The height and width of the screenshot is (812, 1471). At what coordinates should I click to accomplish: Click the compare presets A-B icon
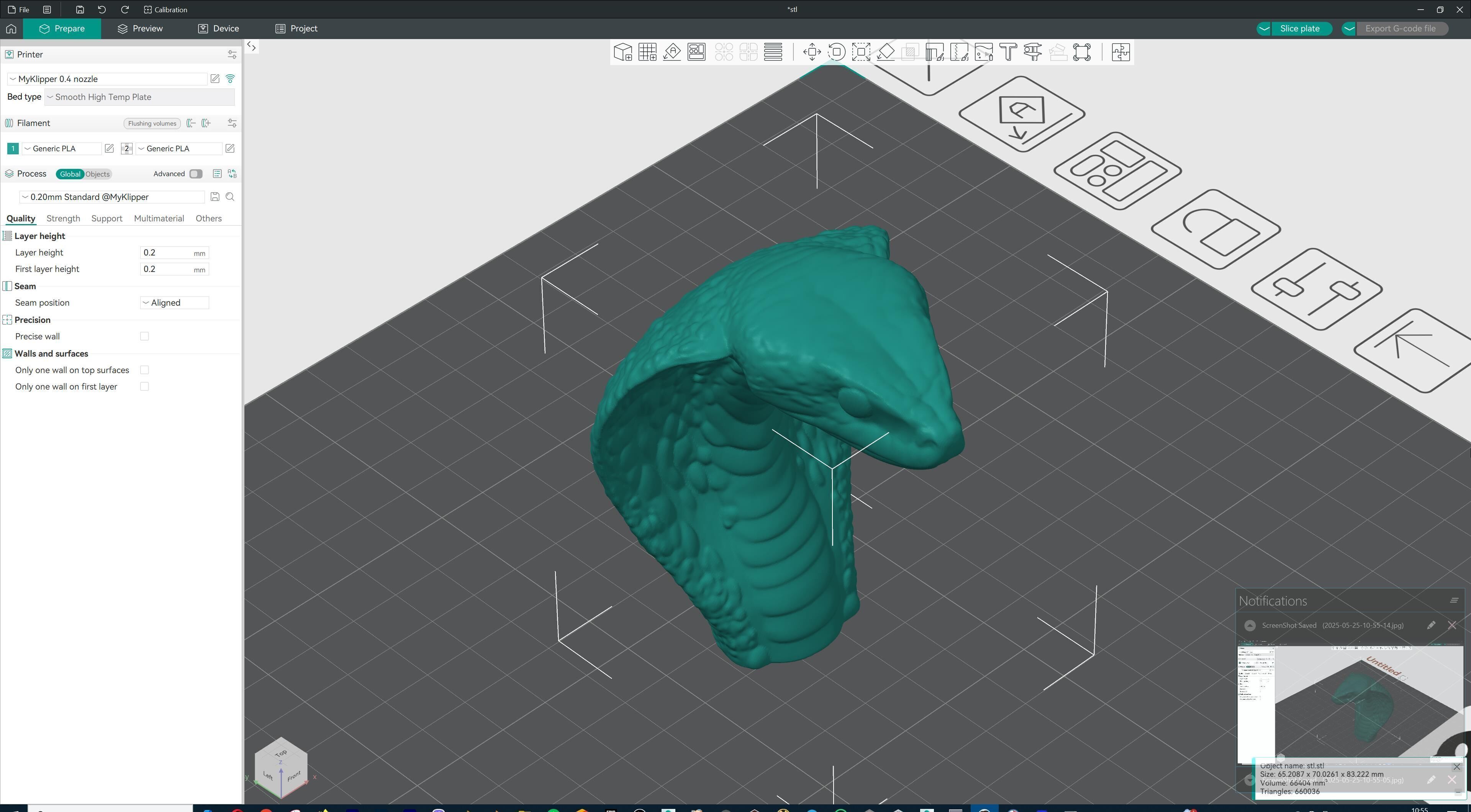[x=232, y=174]
